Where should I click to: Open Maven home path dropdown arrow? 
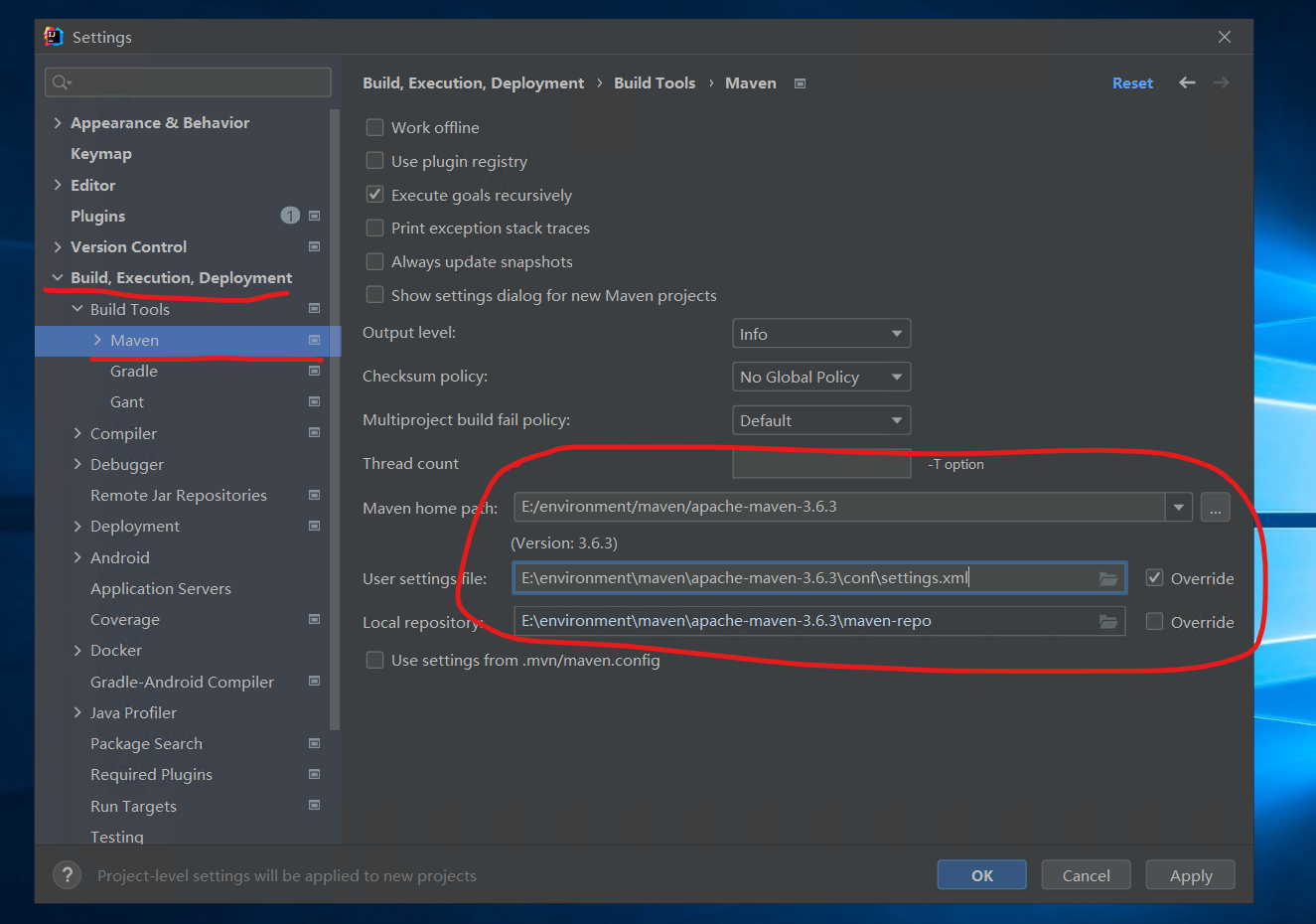tap(1179, 507)
